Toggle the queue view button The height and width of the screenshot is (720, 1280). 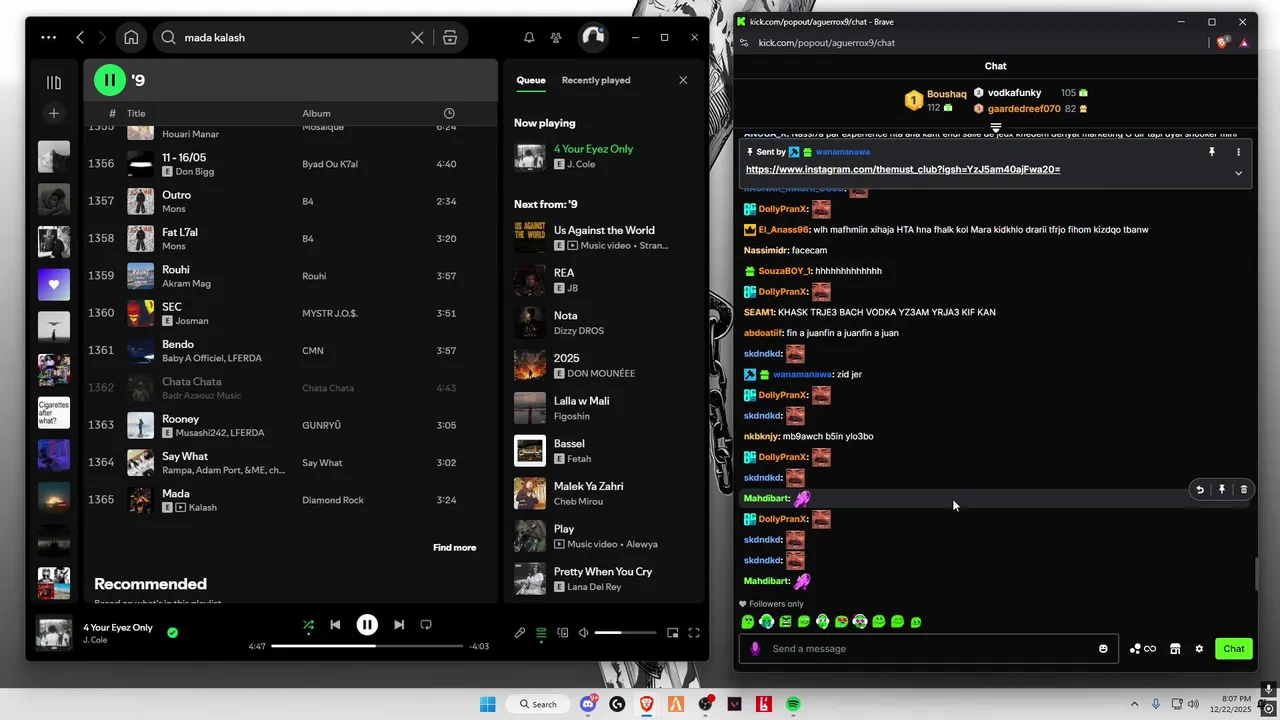point(541,632)
